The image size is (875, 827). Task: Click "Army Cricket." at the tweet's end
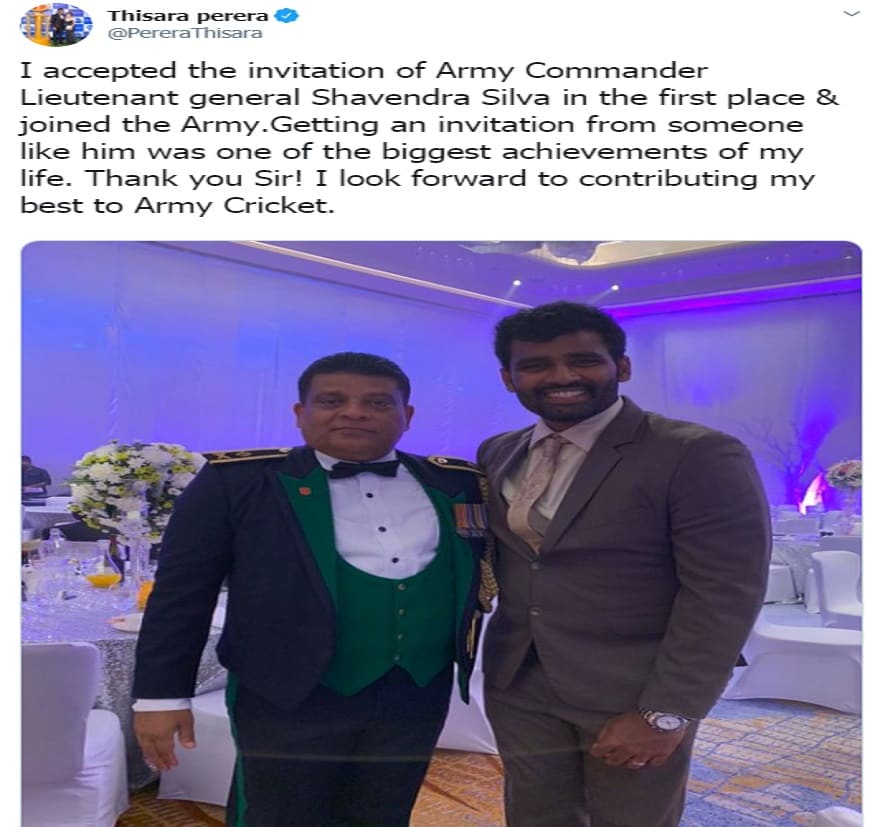[235, 206]
